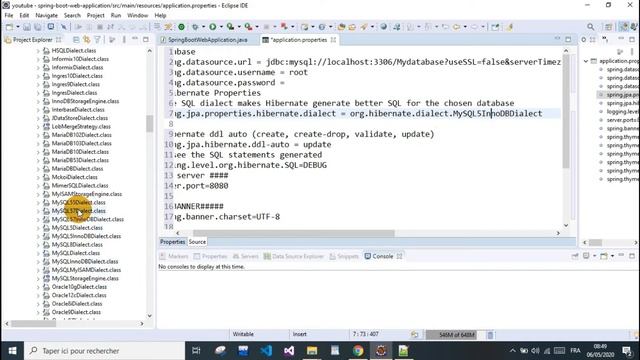Select MckoiDialect.class in Project Explorer

[75, 177]
